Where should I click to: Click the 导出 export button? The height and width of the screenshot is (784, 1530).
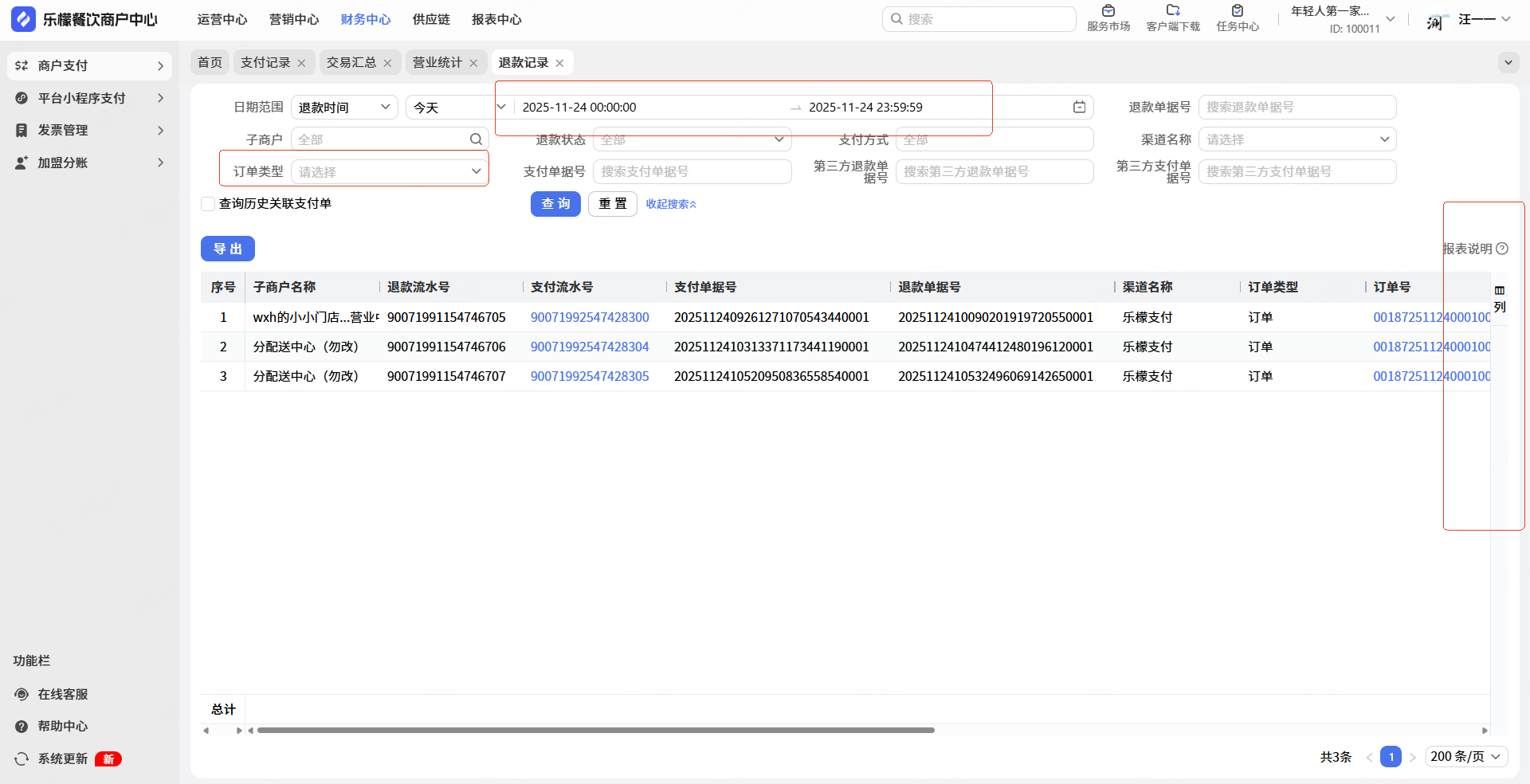[x=227, y=249]
